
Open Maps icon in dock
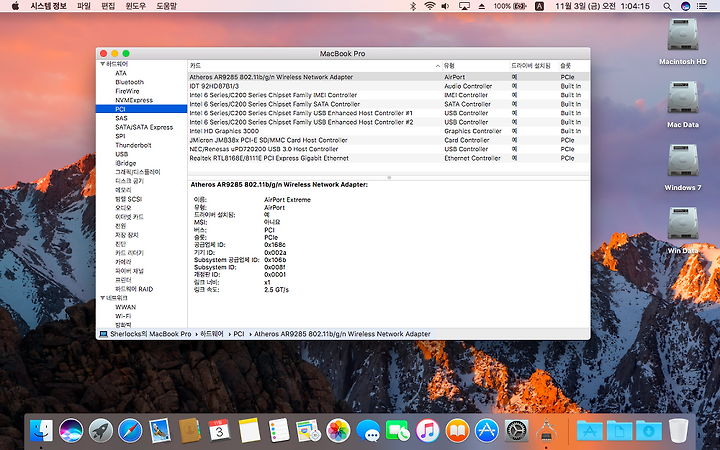[308, 431]
